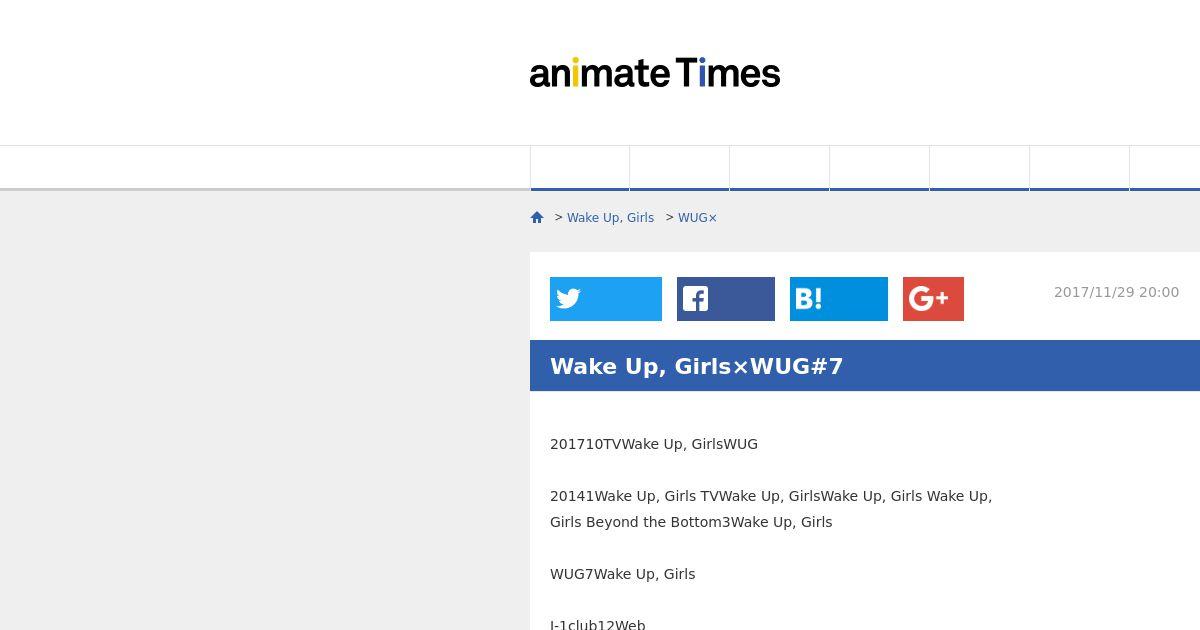The image size is (1200, 630).
Task: Go to home via breadcrumb house icon
Action: tap(537, 217)
